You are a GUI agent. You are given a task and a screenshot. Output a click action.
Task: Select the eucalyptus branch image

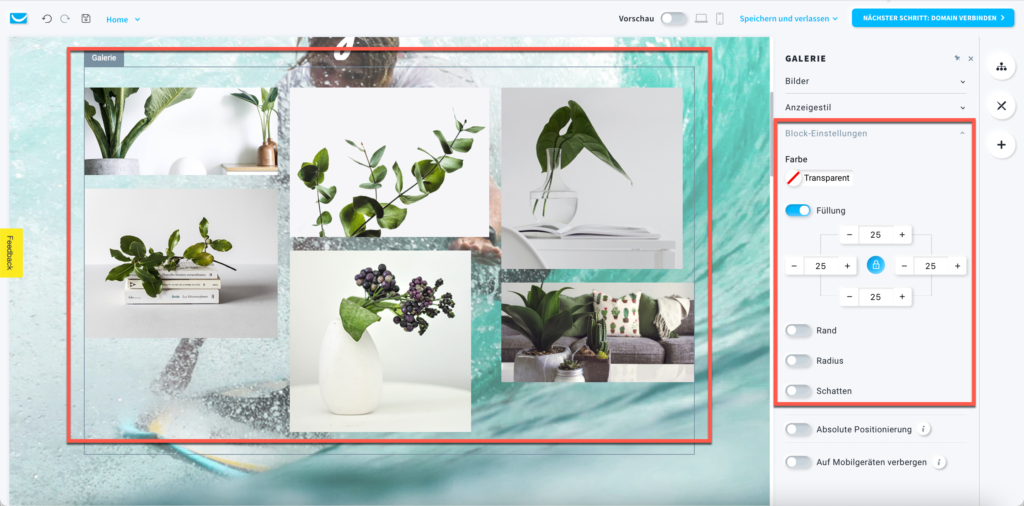click(x=389, y=162)
